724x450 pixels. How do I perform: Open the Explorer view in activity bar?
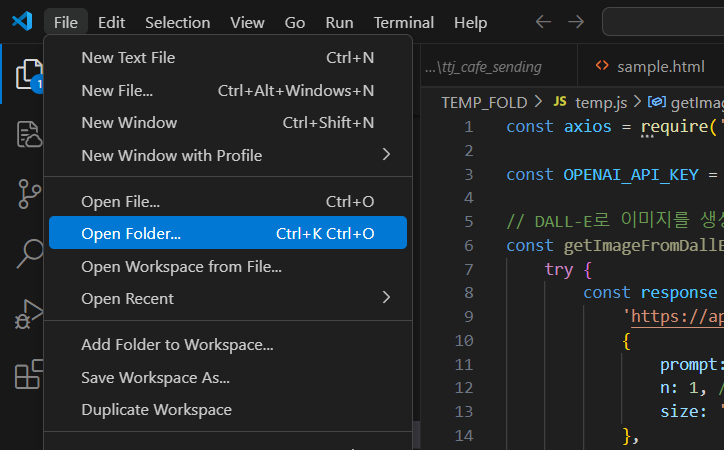pos(24,76)
